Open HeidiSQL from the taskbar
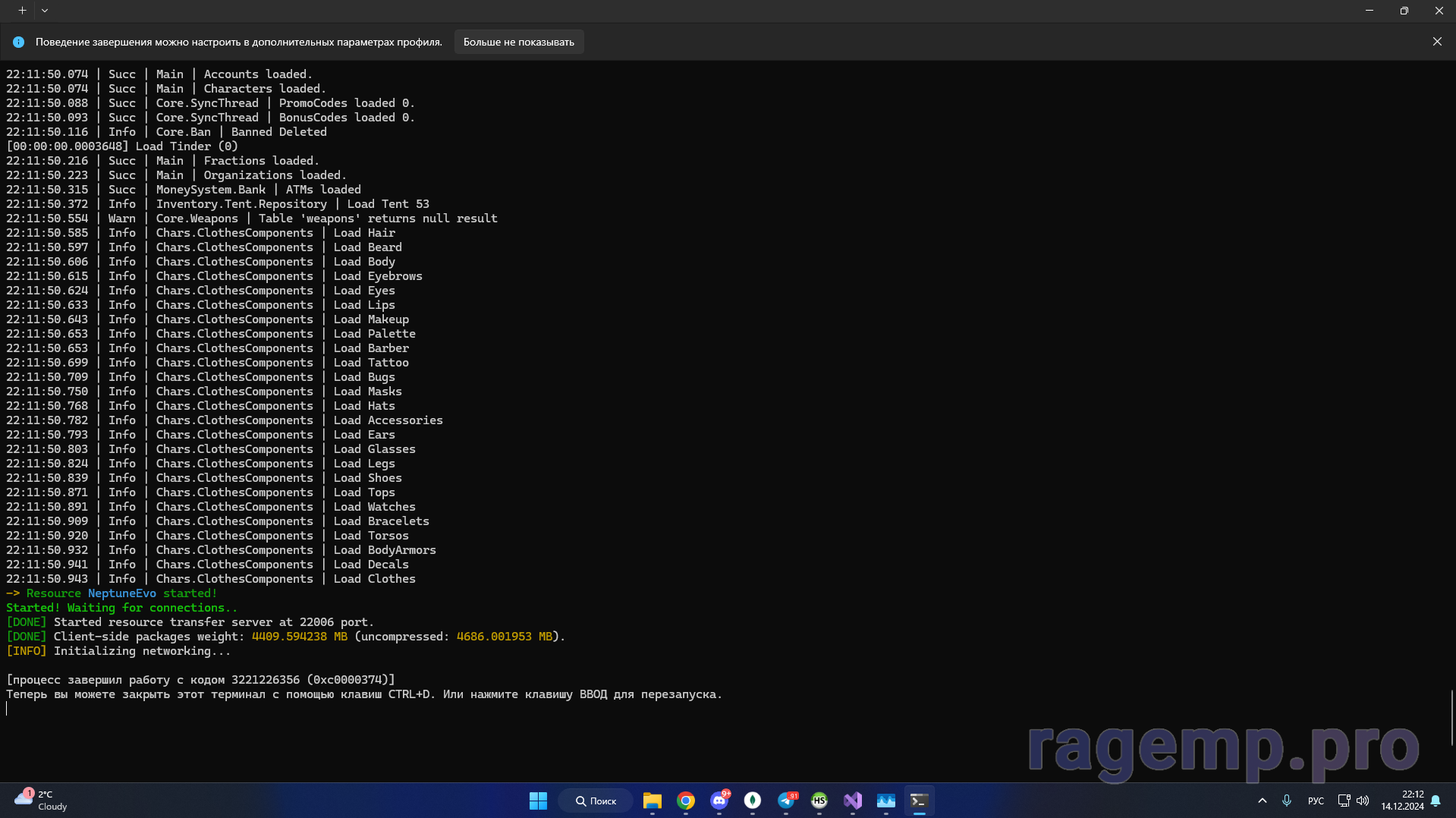This screenshot has height=818, width=1456. click(819, 801)
